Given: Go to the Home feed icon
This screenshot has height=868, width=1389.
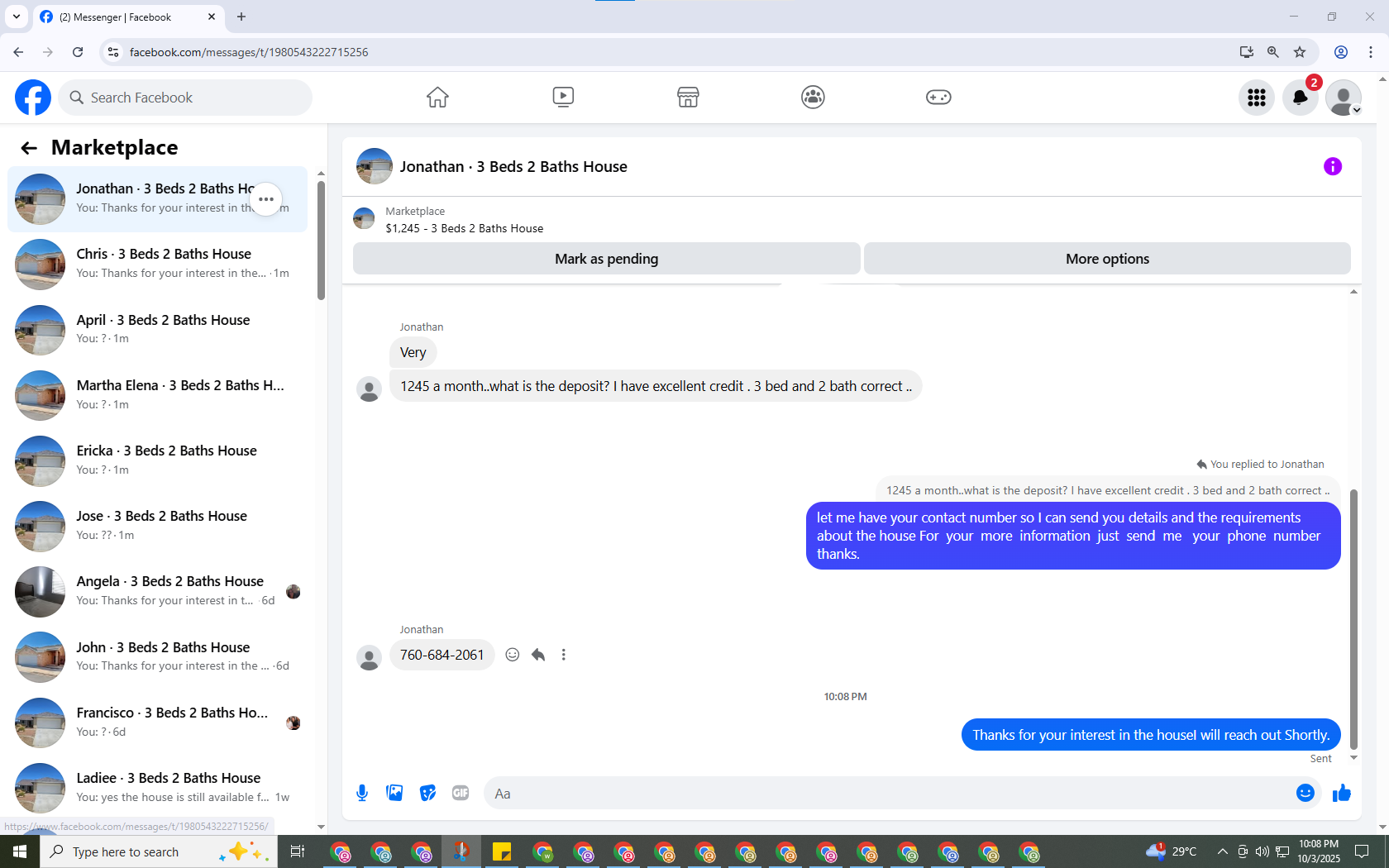Looking at the screenshot, I should click(x=437, y=98).
